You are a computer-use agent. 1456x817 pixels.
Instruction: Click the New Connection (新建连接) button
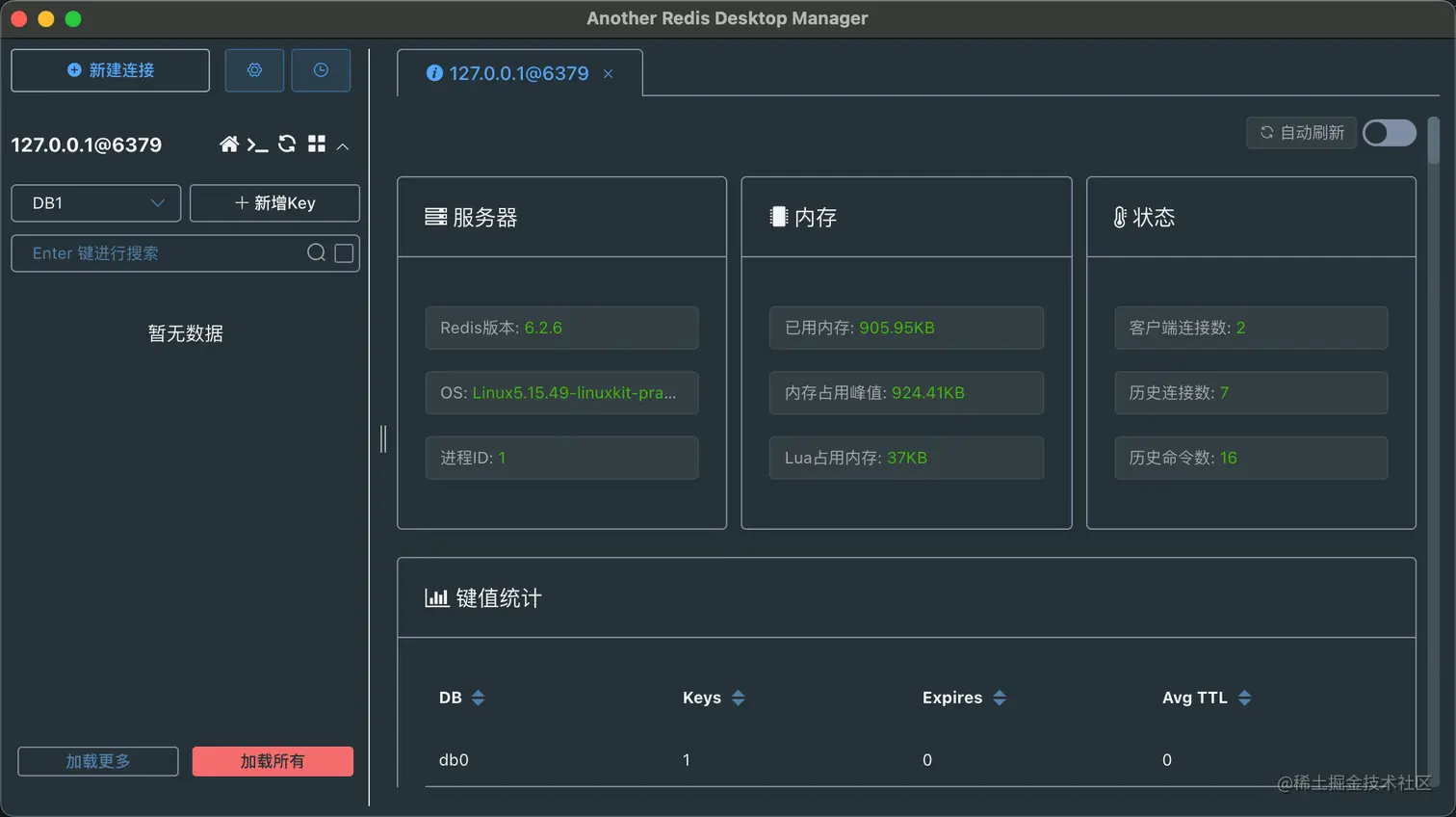pyautogui.click(x=110, y=70)
